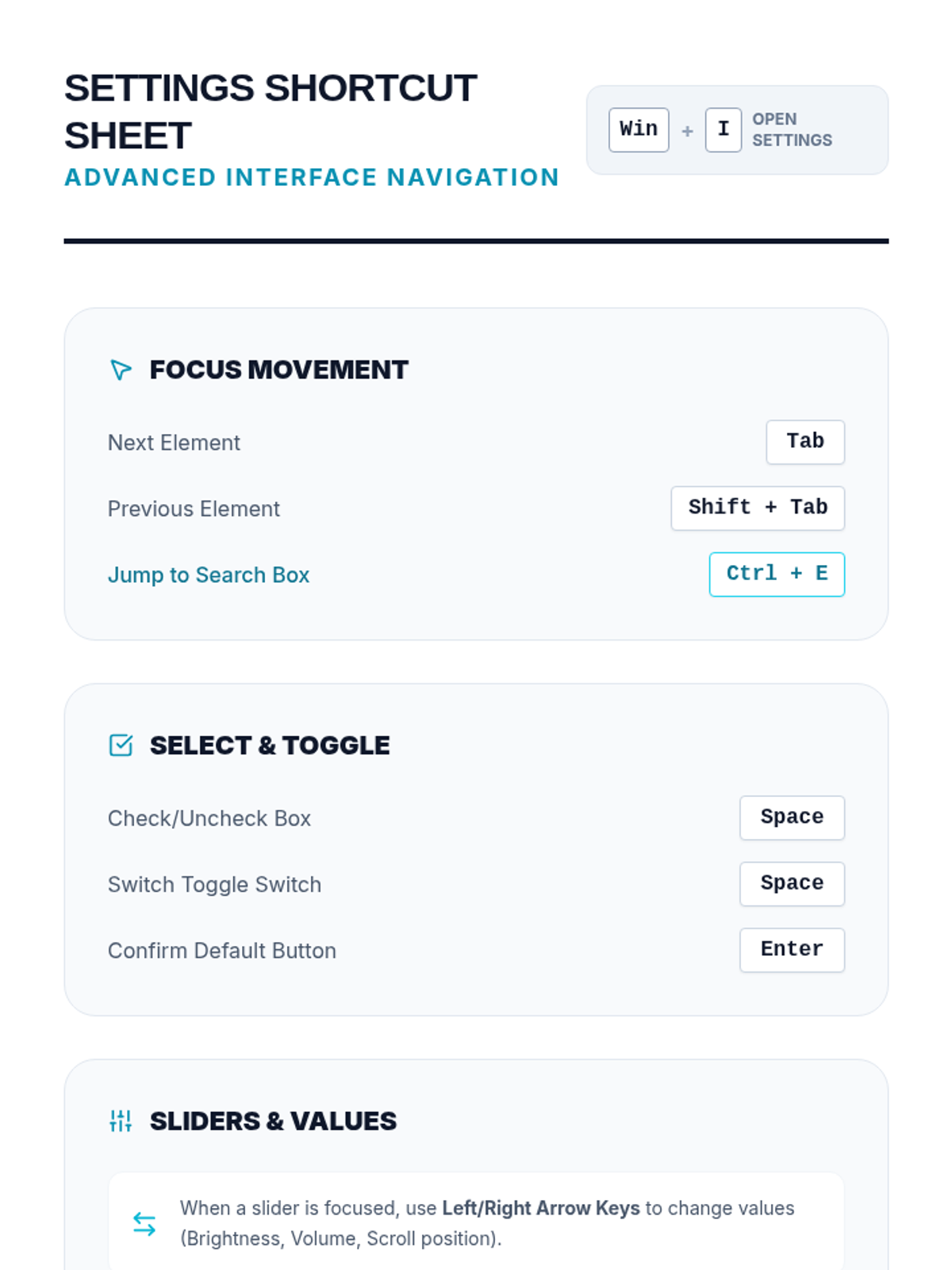Click the slider arrow keys tip text

pyautogui.click(x=486, y=1223)
